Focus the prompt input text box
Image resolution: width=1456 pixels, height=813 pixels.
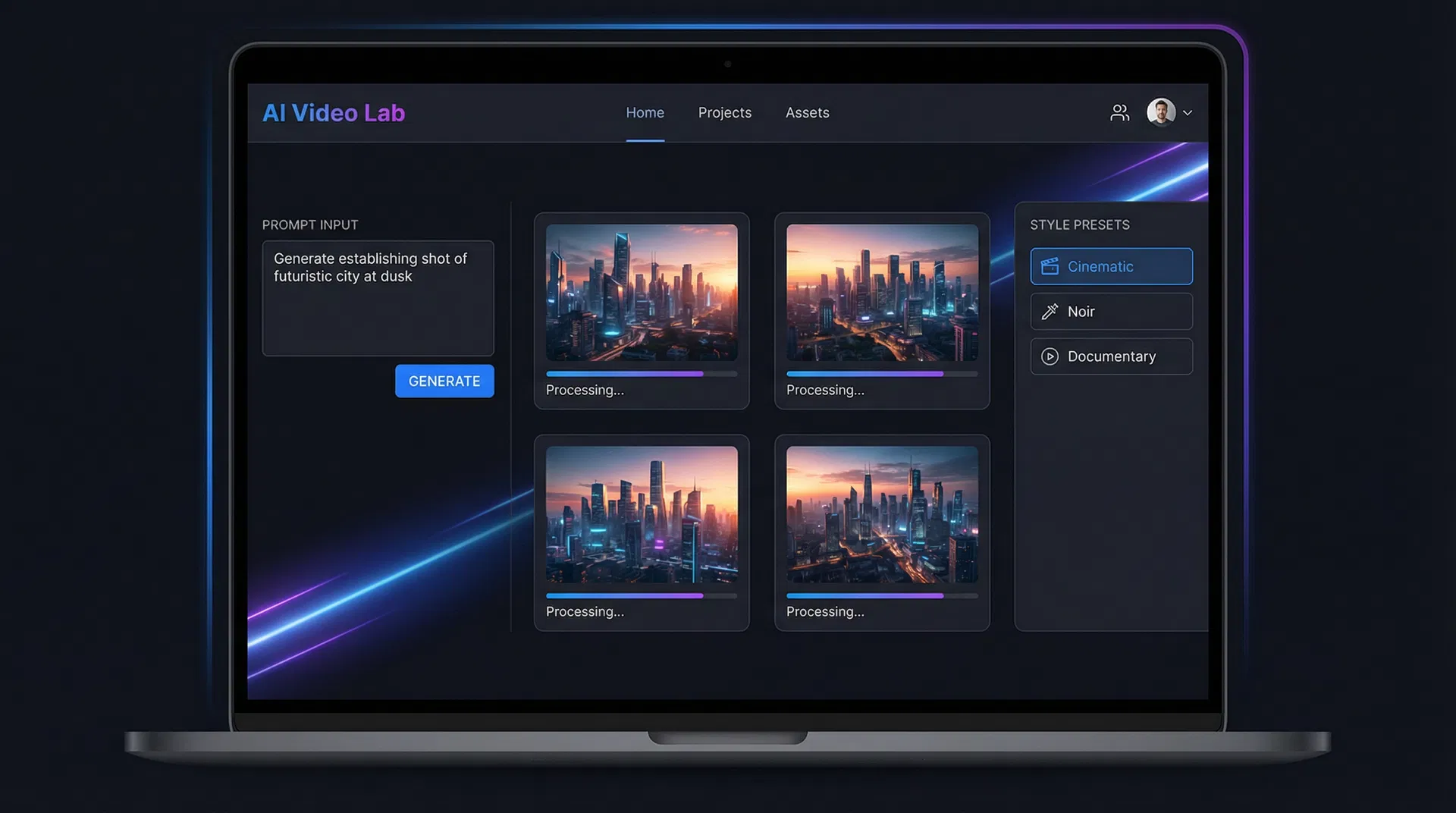point(378,298)
